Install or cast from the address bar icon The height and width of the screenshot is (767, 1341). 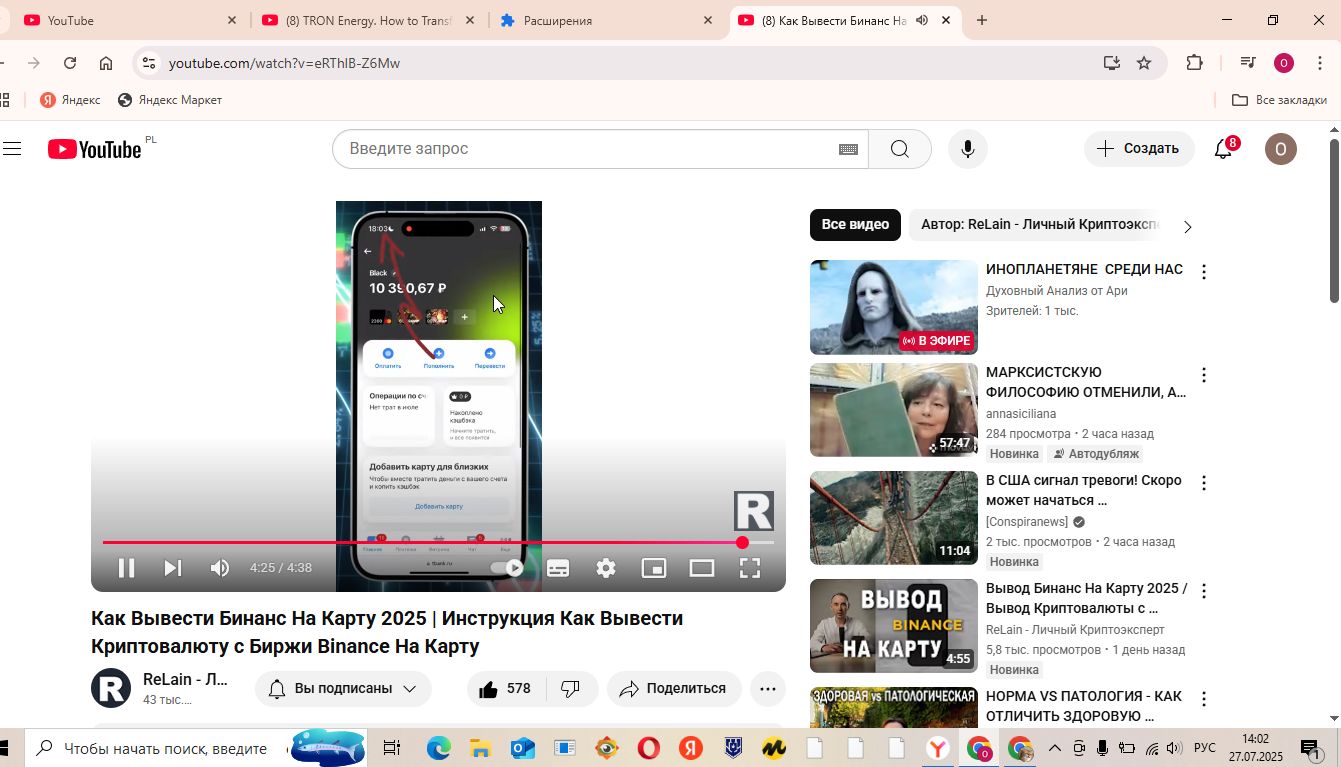(x=1112, y=63)
